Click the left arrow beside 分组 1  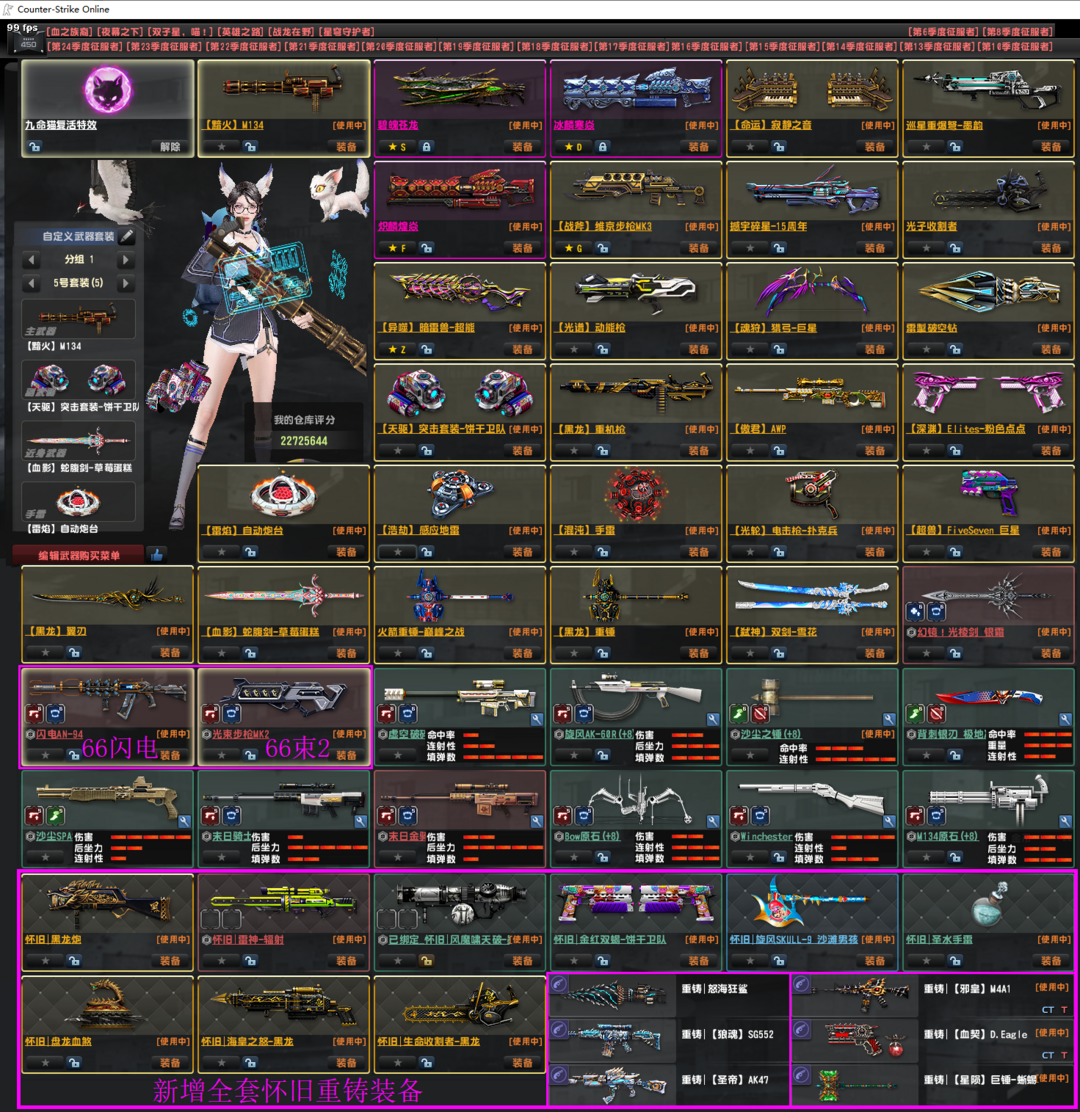click(x=31, y=260)
